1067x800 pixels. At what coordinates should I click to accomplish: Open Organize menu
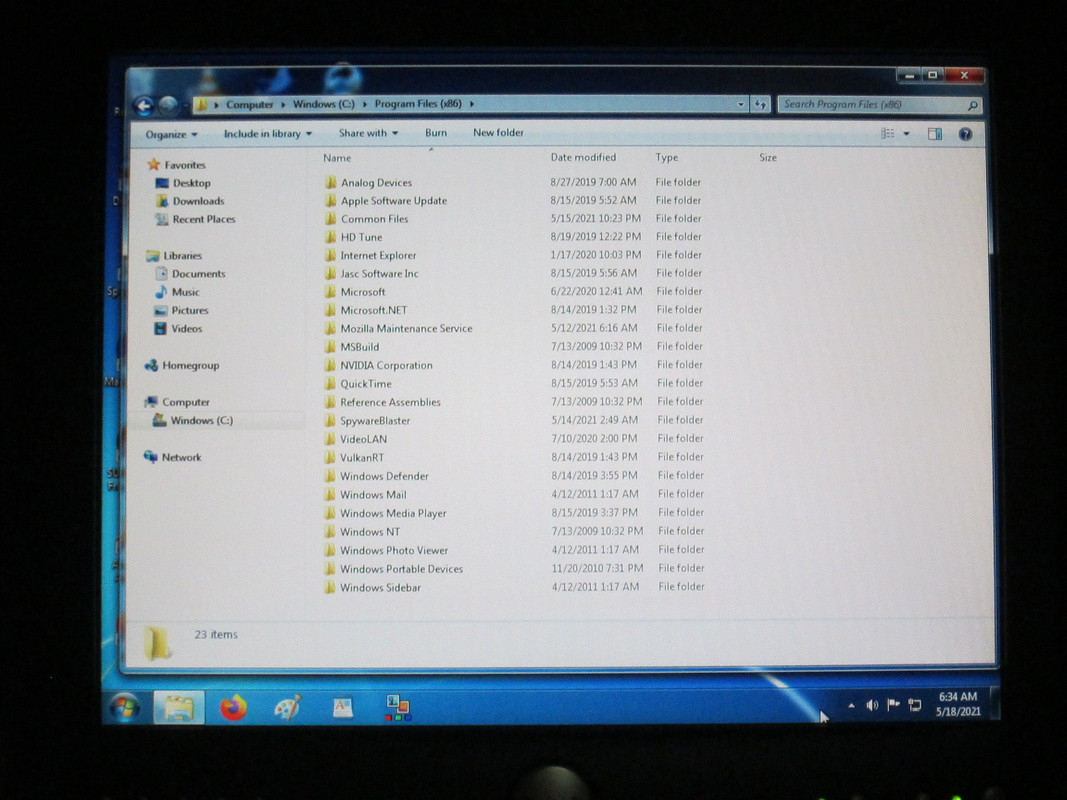coord(171,135)
